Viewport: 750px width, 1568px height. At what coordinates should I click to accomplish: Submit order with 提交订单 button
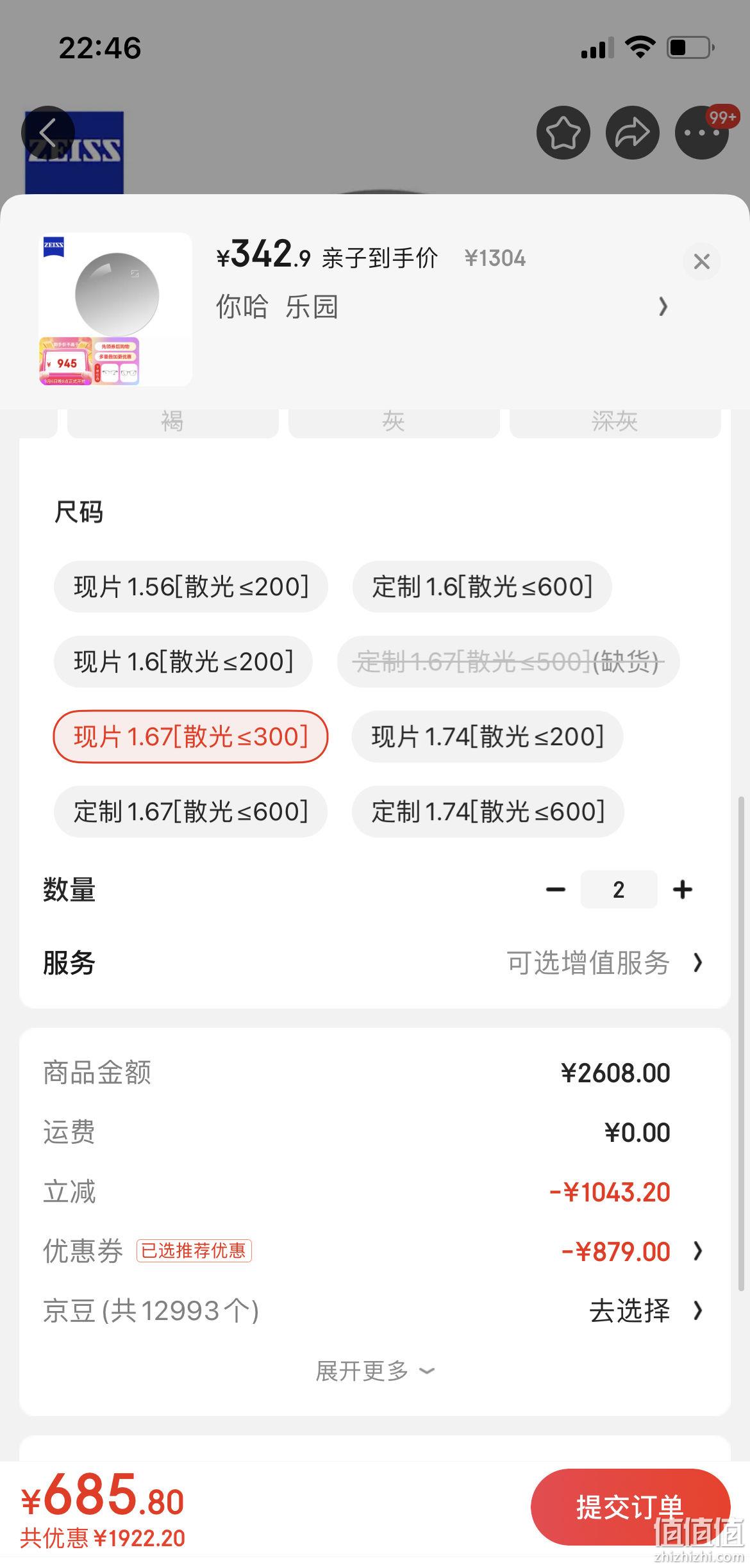(631, 1507)
